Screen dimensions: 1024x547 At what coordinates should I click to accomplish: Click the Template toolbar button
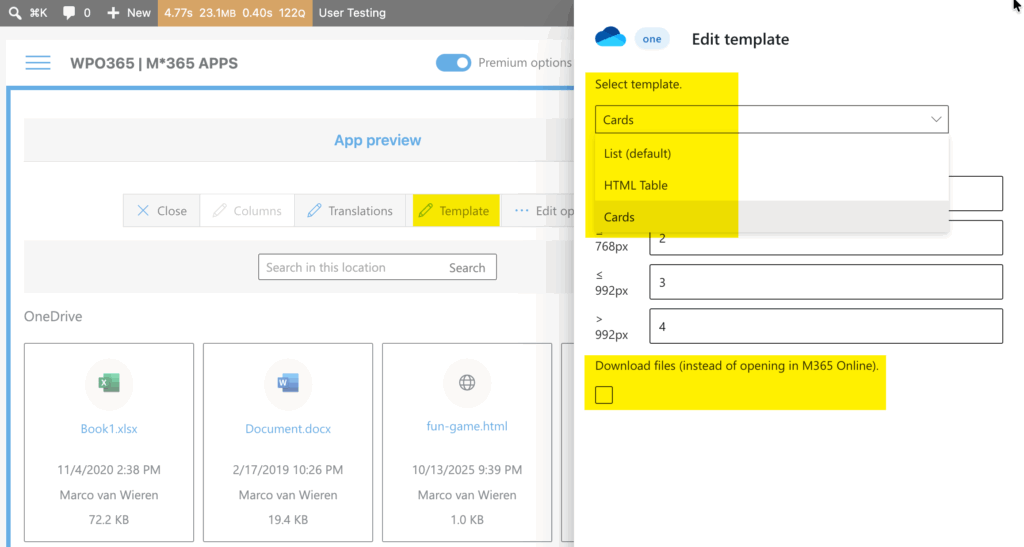(456, 211)
